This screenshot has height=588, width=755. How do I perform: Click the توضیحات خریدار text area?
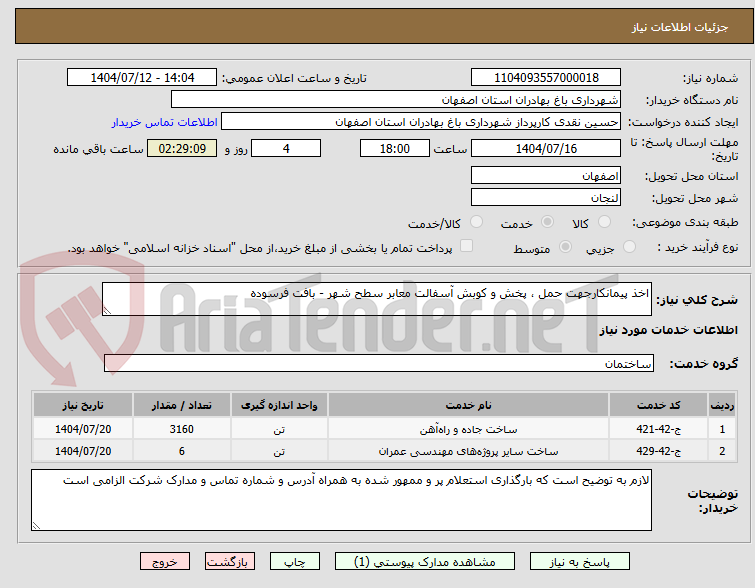point(341,500)
